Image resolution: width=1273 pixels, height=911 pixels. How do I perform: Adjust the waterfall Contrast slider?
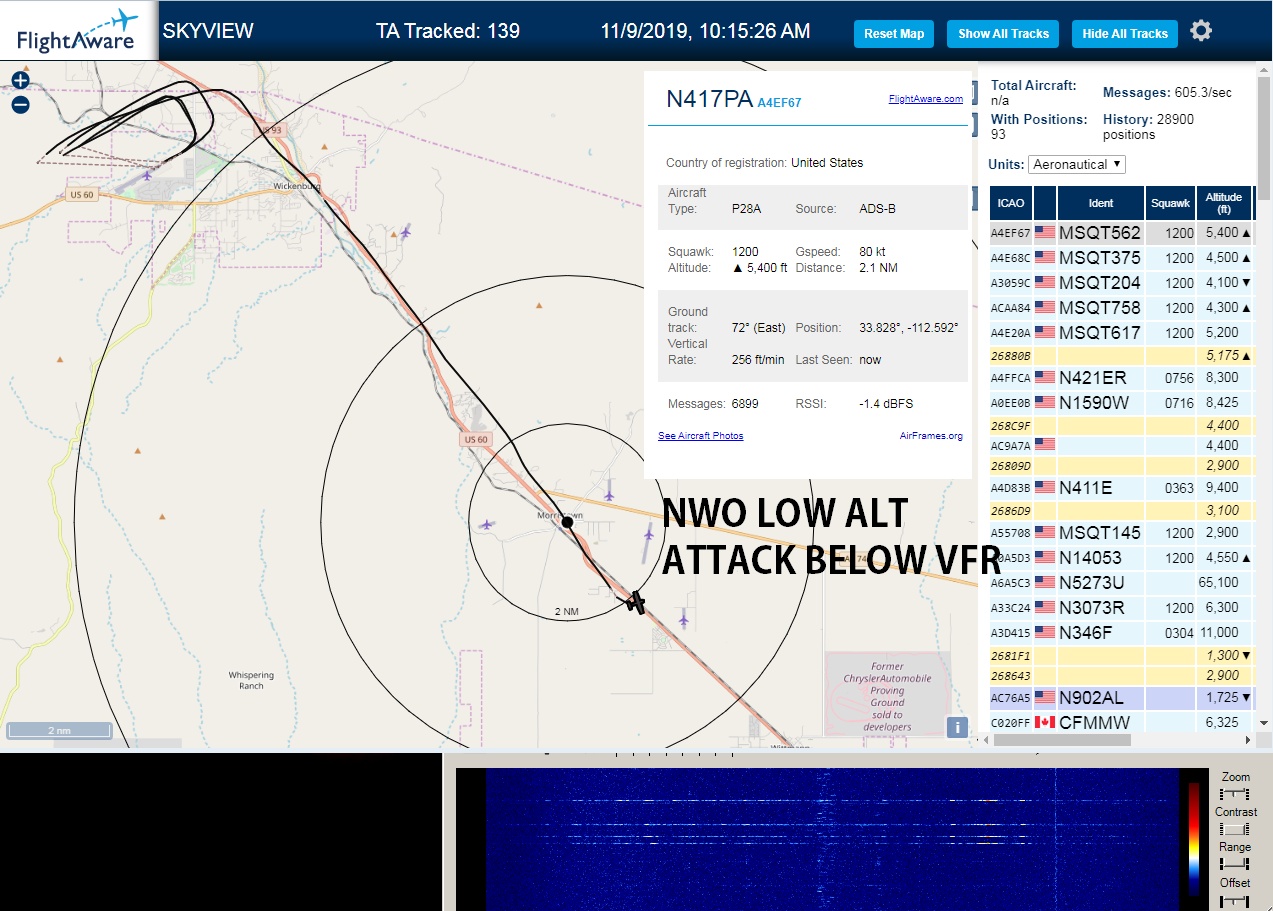tap(1236, 828)
